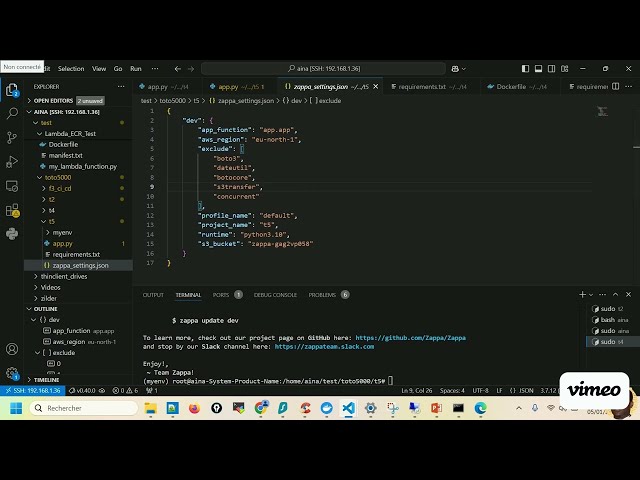Open the View menu

coord(99,69)
